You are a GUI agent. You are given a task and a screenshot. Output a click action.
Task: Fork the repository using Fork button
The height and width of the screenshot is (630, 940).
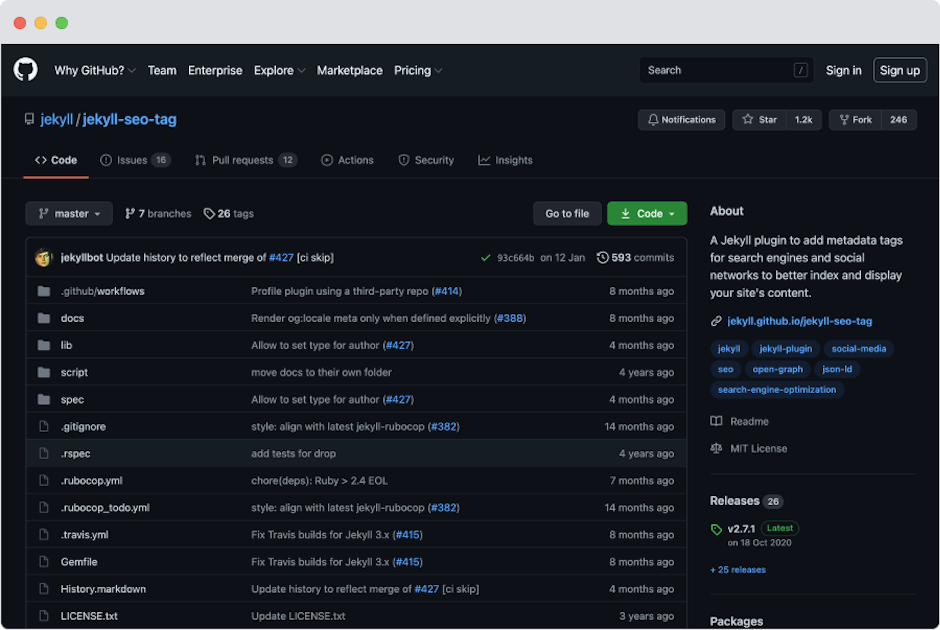(856, 120)
